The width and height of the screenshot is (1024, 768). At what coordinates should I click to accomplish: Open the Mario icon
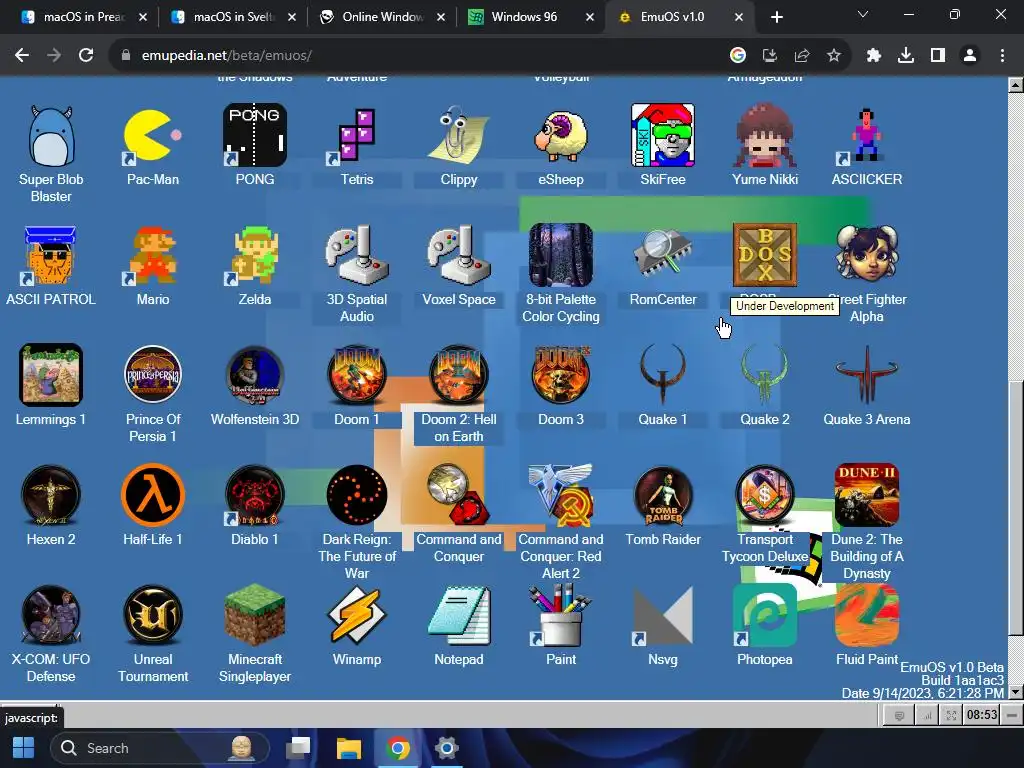tap(153, 255)
